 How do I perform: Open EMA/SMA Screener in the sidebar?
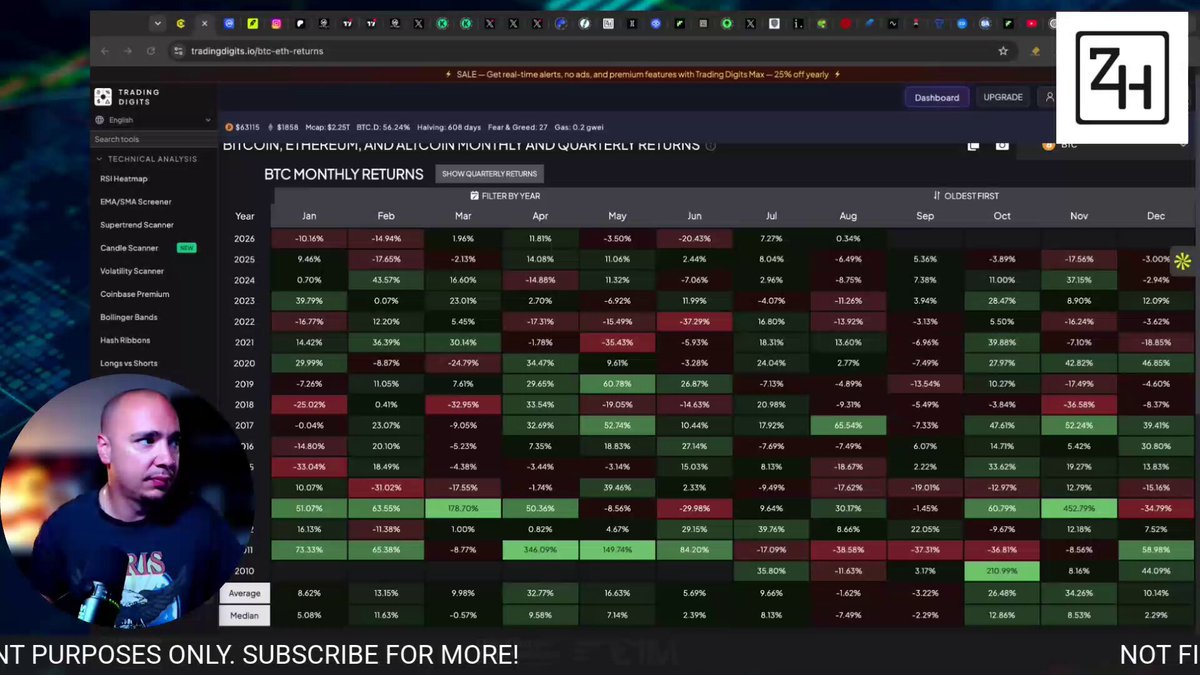pos(136,202)
